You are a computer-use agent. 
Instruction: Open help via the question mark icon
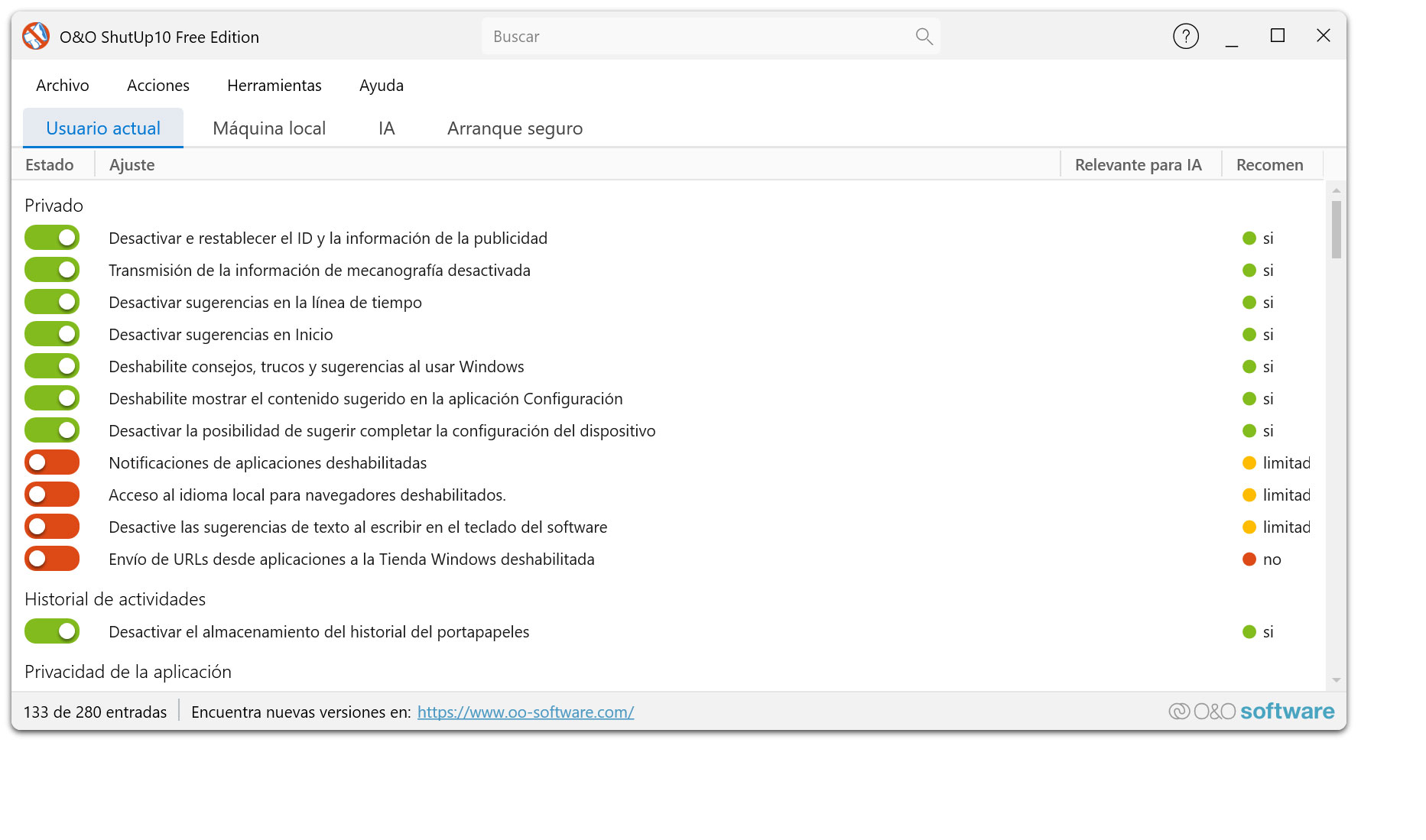(x=1186, y=36)
